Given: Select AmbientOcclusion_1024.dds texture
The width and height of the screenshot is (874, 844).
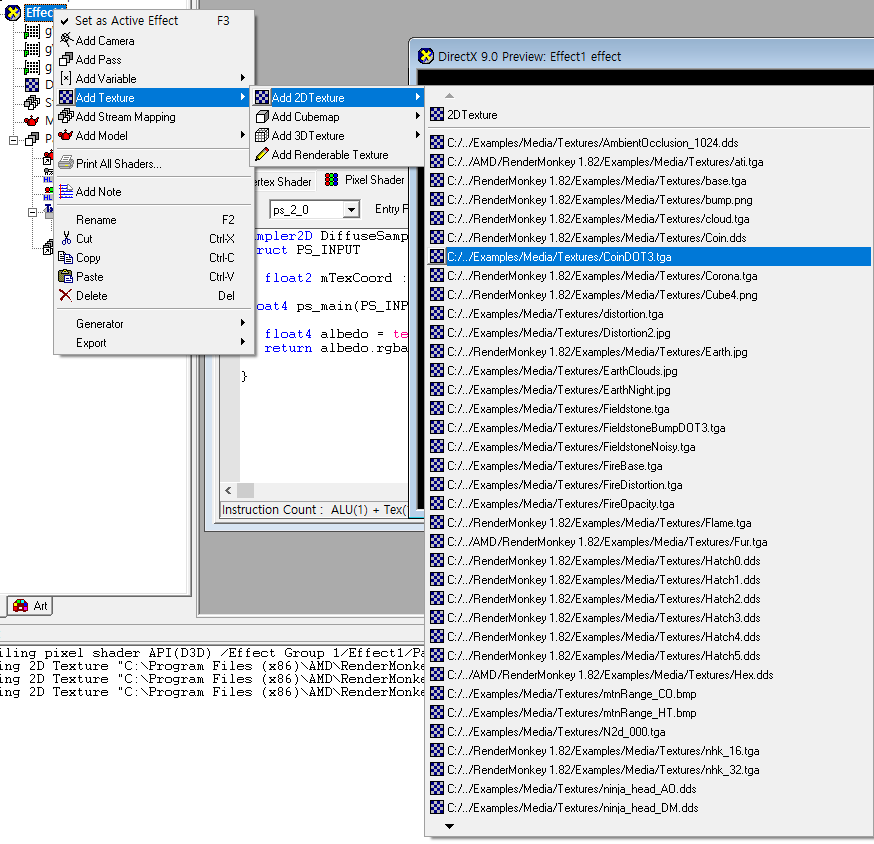Looking at the screenshot, I should [650, 143].
